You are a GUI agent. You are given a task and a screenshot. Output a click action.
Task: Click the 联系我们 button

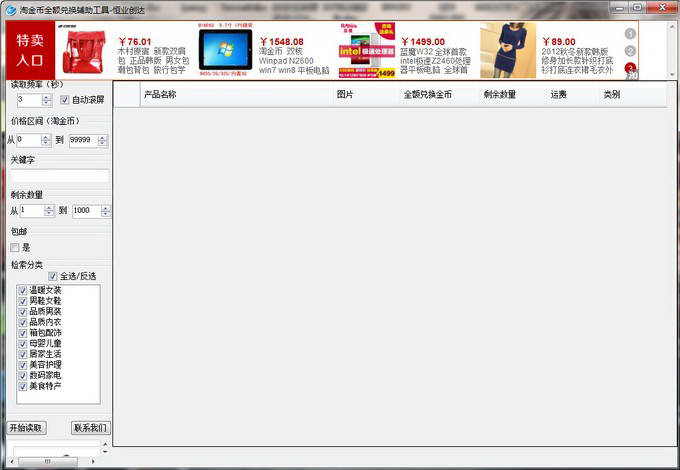(91, 428)
